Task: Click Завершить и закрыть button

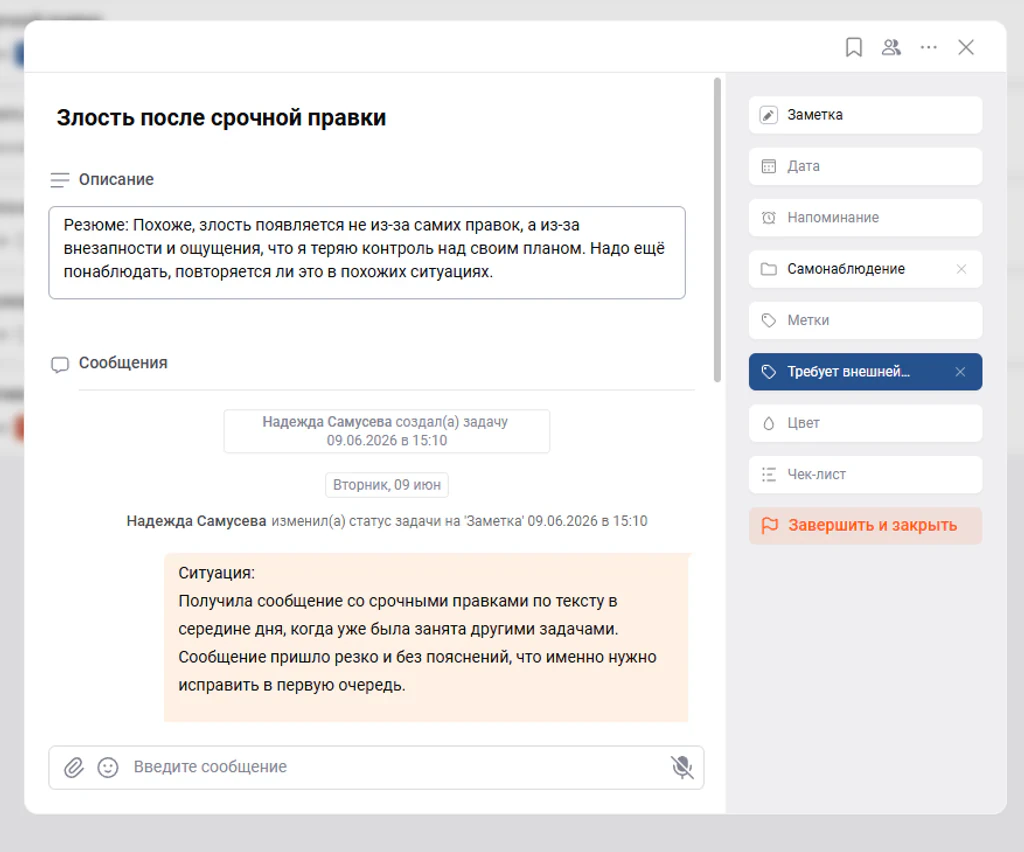Action: point(865,526)
